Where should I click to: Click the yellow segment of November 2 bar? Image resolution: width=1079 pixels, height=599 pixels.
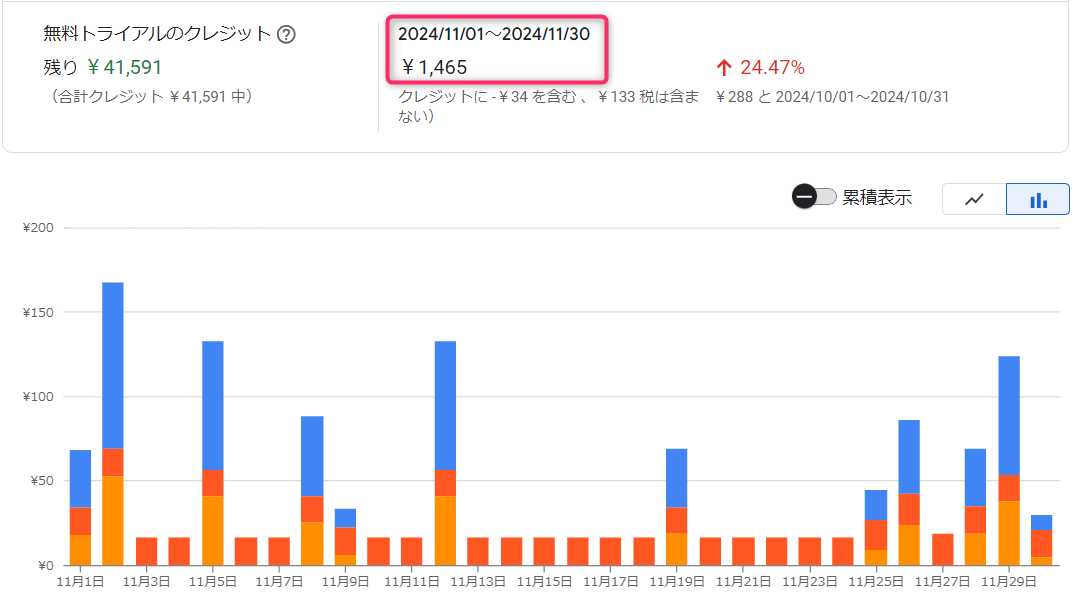point(113,520)
